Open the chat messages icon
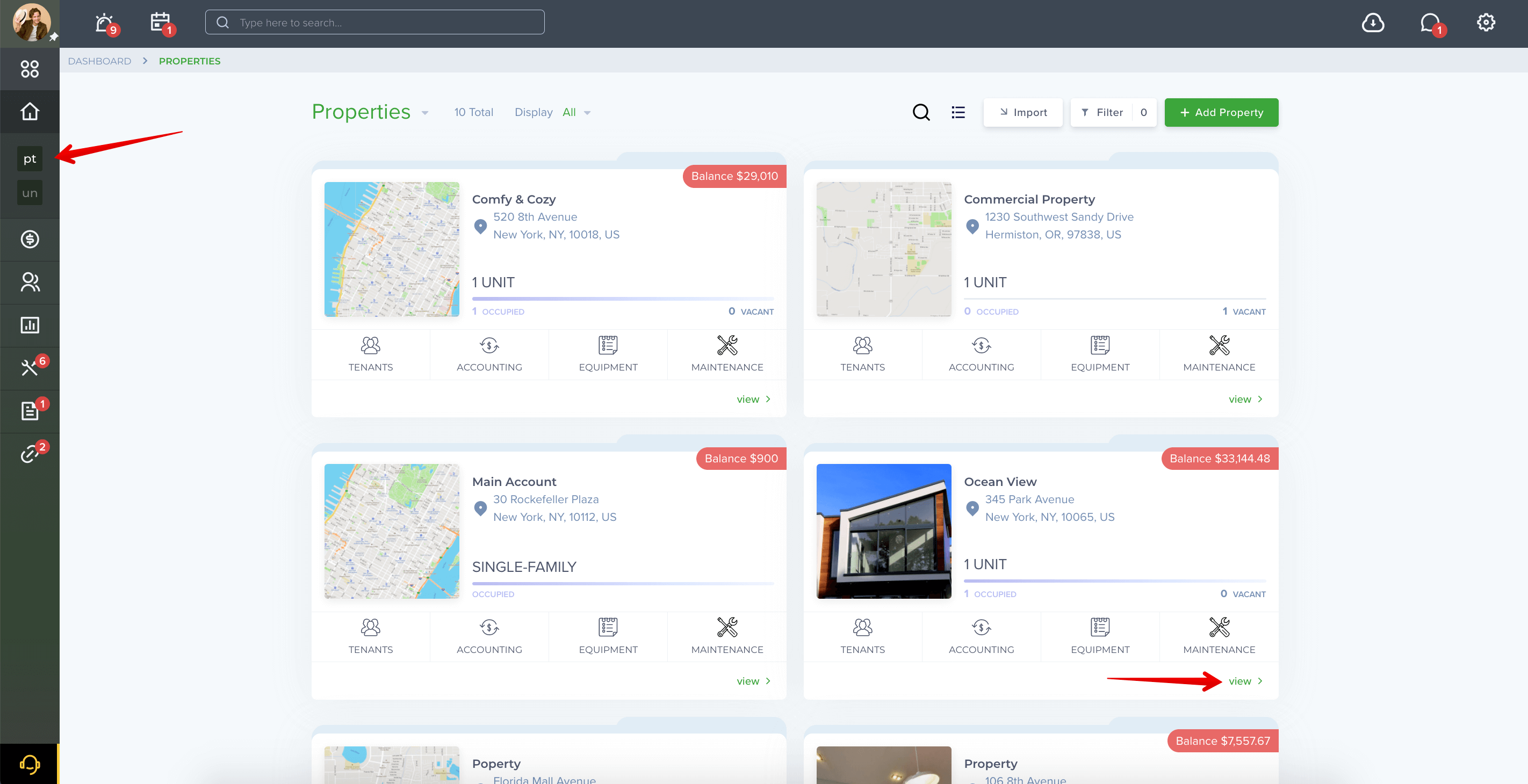1528x784 pixels. click(1430, 23)
